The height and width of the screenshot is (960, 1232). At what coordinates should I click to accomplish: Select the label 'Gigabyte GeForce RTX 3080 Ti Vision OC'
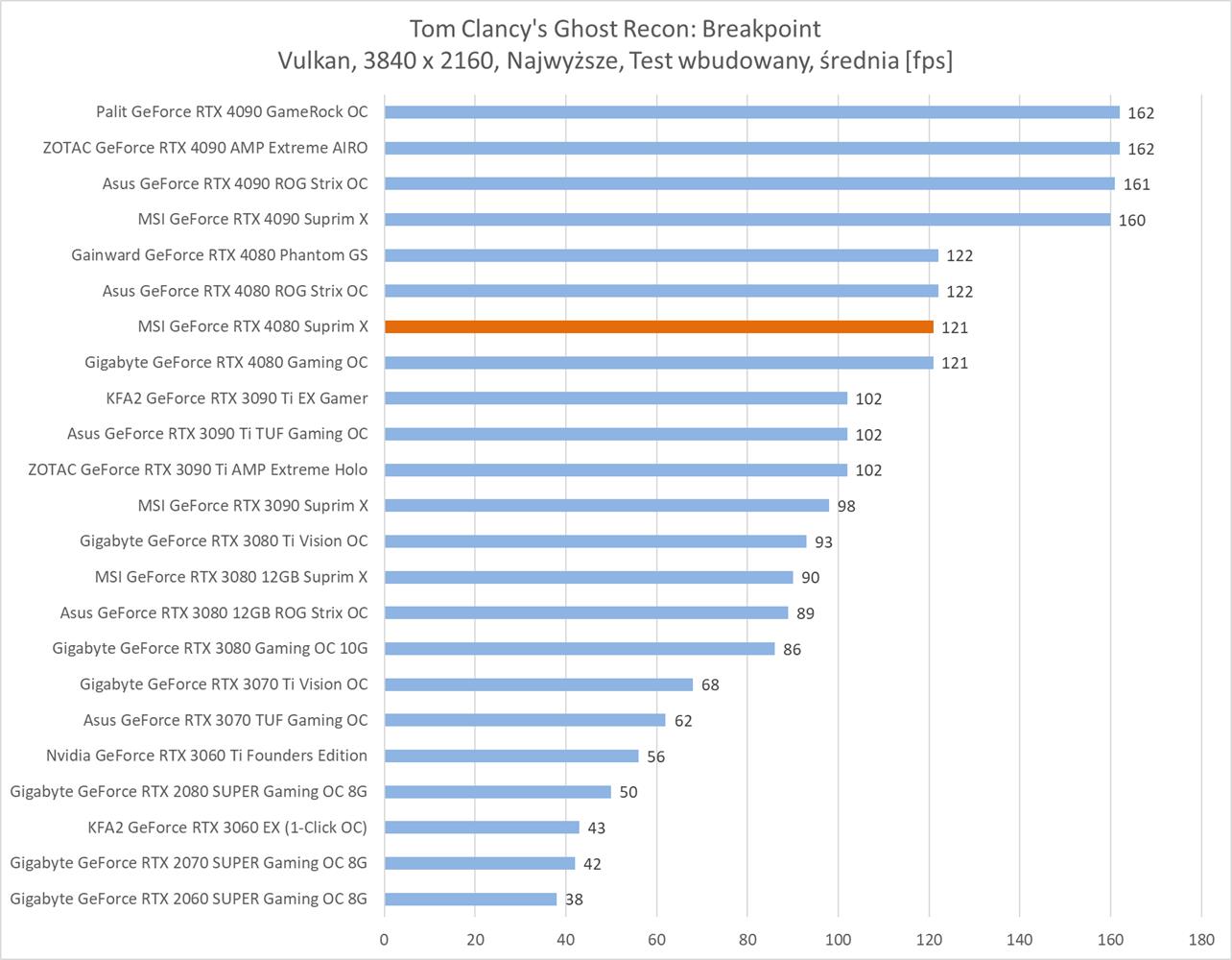[224, 541]
